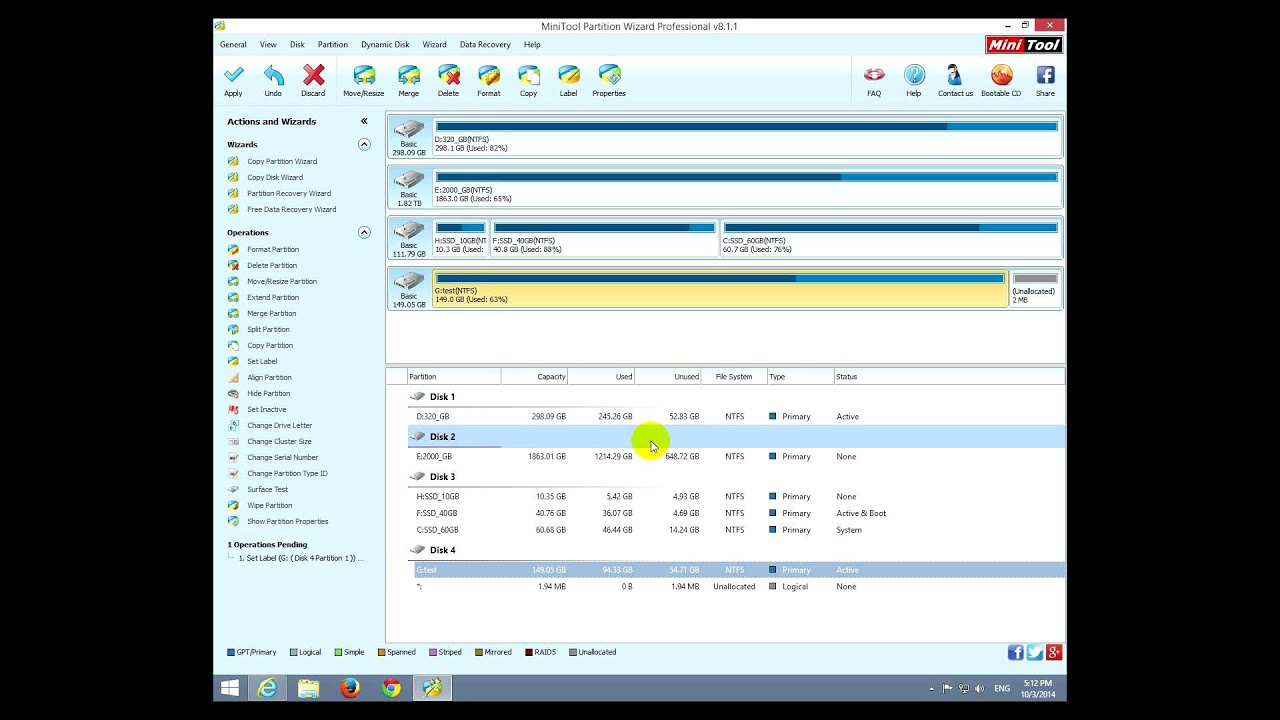Click Wipe Partition operation
This screenshot has height=720, width=1280.
click(x=270, y=505)
